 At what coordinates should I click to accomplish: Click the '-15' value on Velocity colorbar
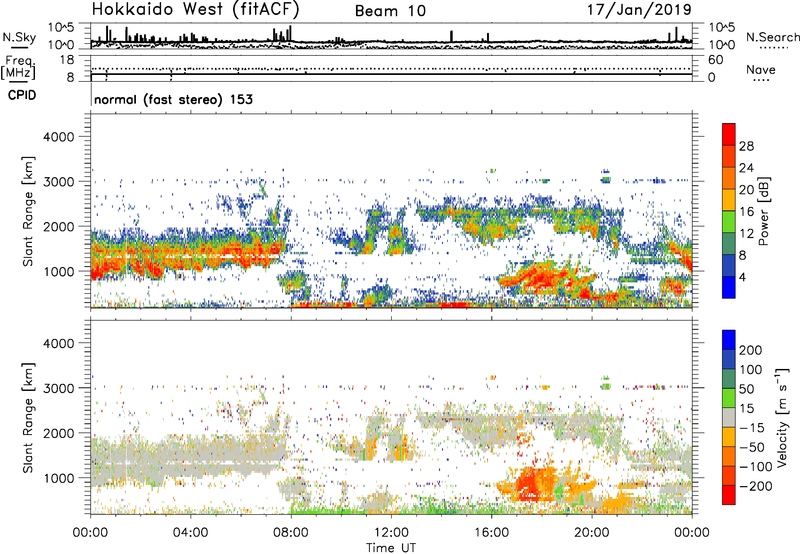pyautogui.click(x=752, y=427)
